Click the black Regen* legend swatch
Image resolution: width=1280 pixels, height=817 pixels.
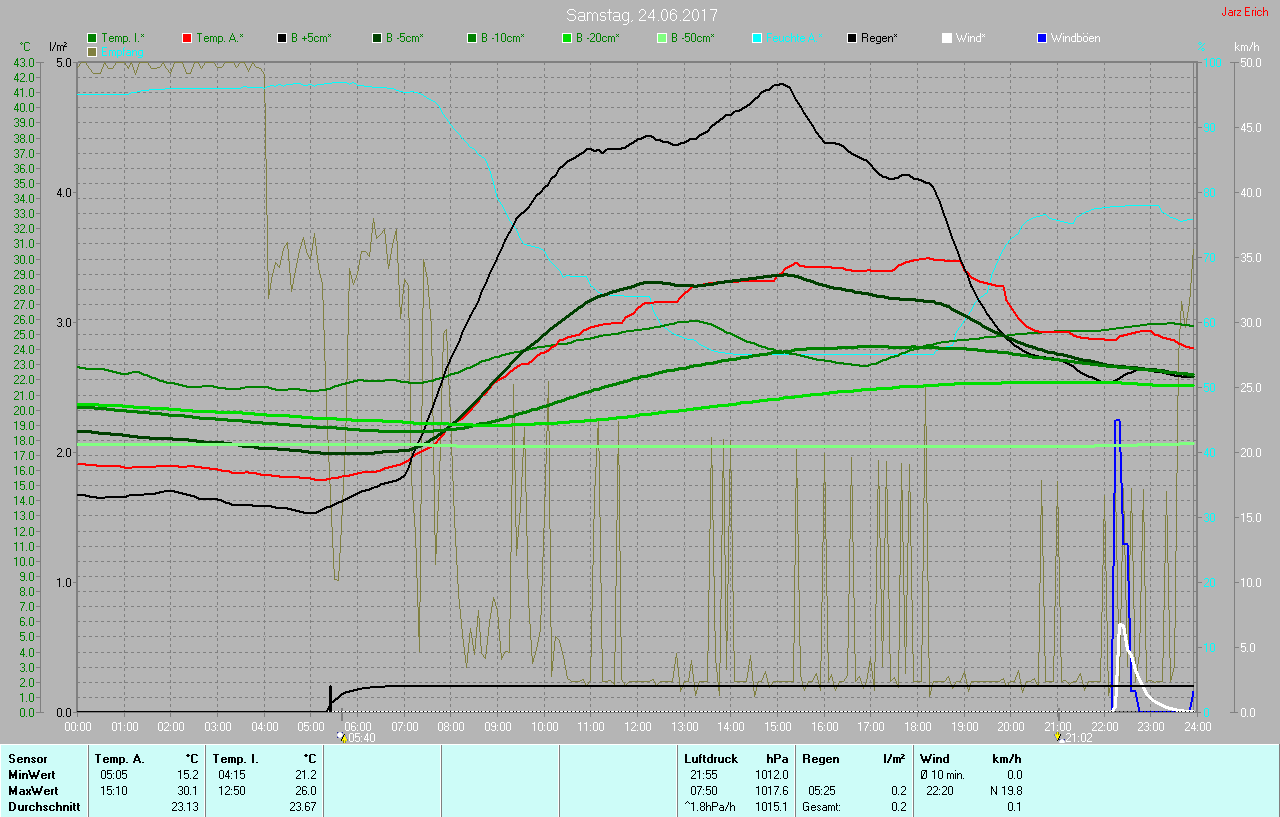pyautogui.click(x=851, y=38)
